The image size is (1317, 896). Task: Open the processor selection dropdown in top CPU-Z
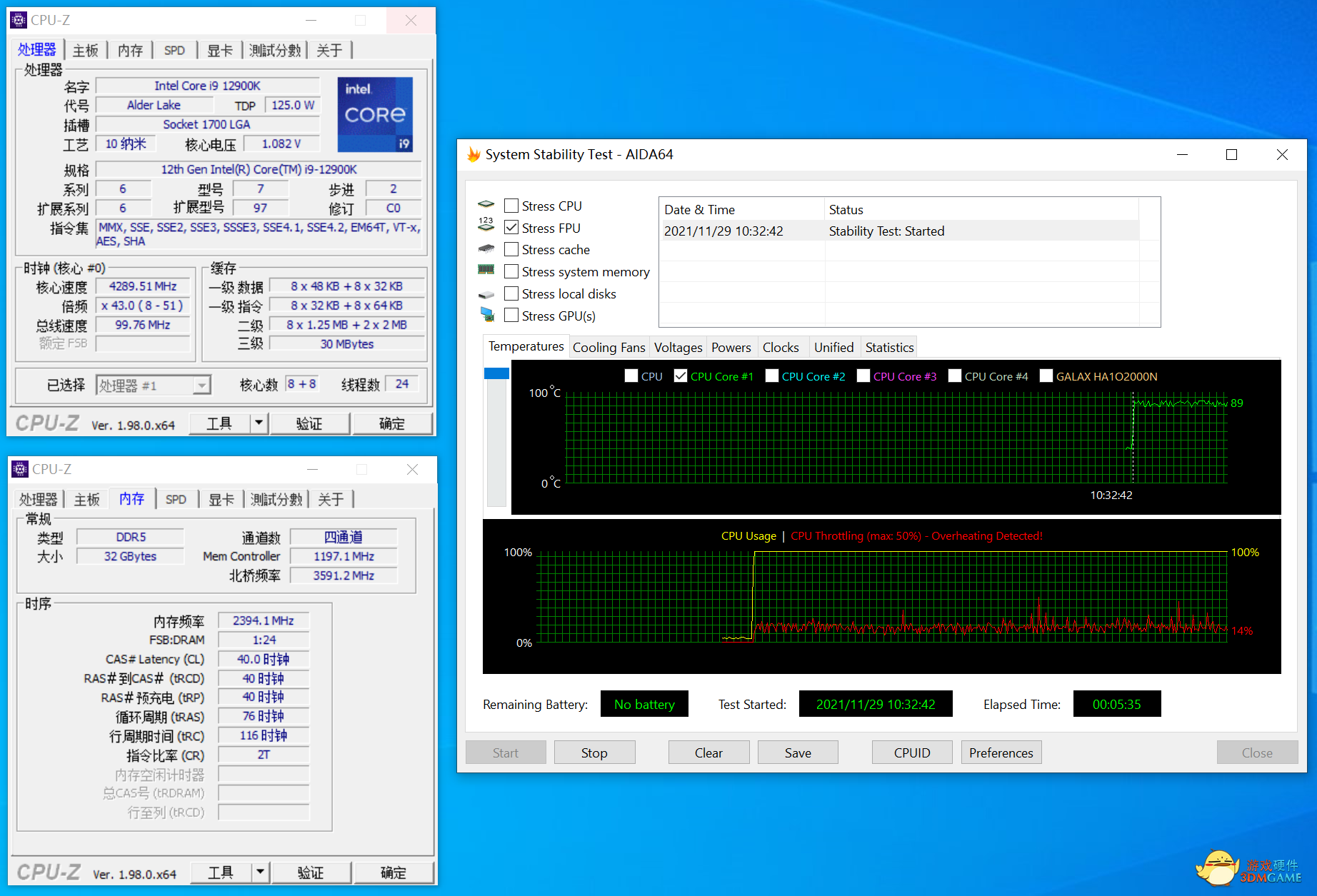coord(202,386)
